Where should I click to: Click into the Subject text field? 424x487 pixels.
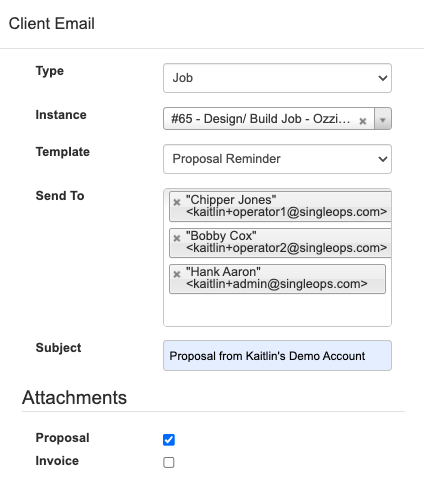(x=277, y=356)
